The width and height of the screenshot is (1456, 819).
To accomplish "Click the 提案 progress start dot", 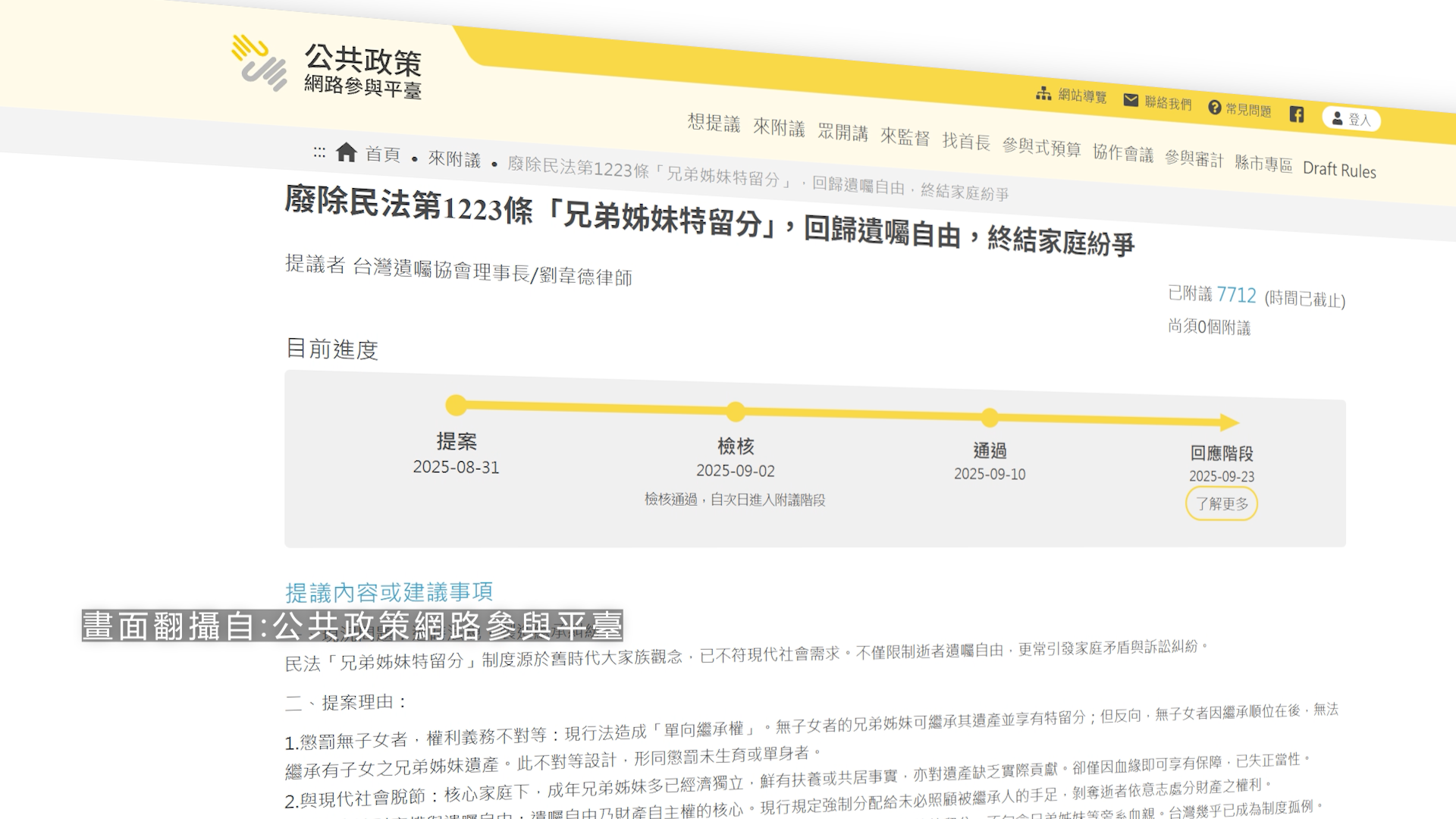I will (x=457, y=405).
